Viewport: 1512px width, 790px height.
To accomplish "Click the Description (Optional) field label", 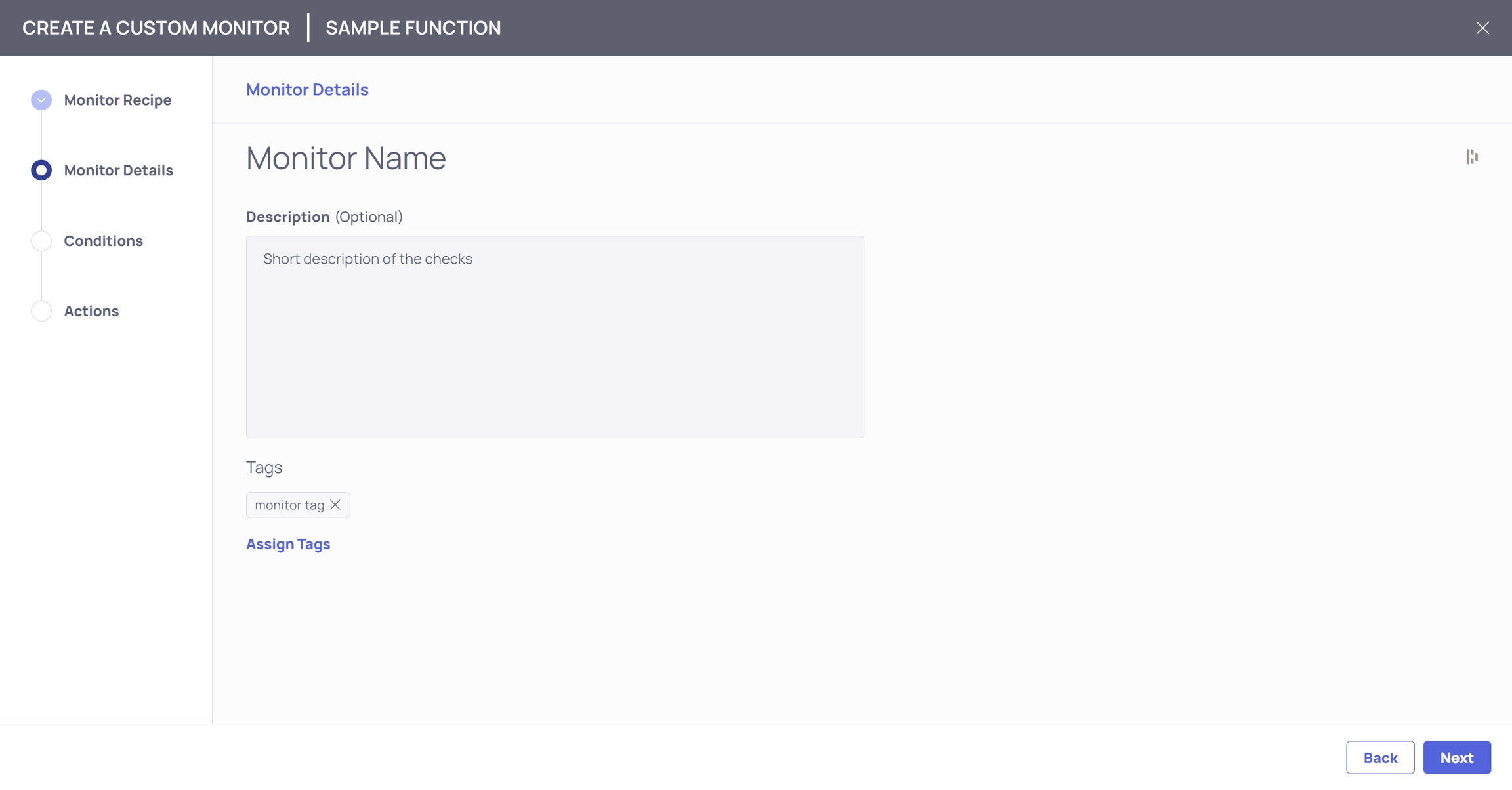I will 324,217.
